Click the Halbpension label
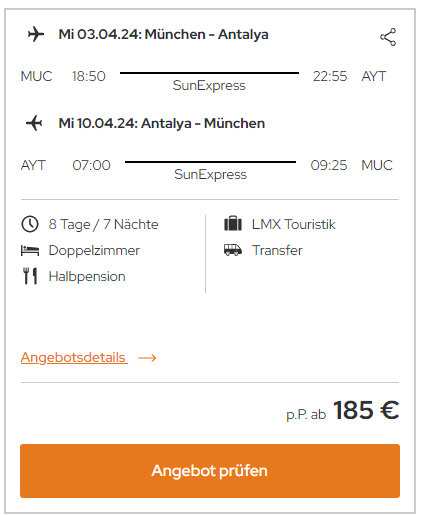This screenshot has height=516, width=430. [x=87, y=277]
